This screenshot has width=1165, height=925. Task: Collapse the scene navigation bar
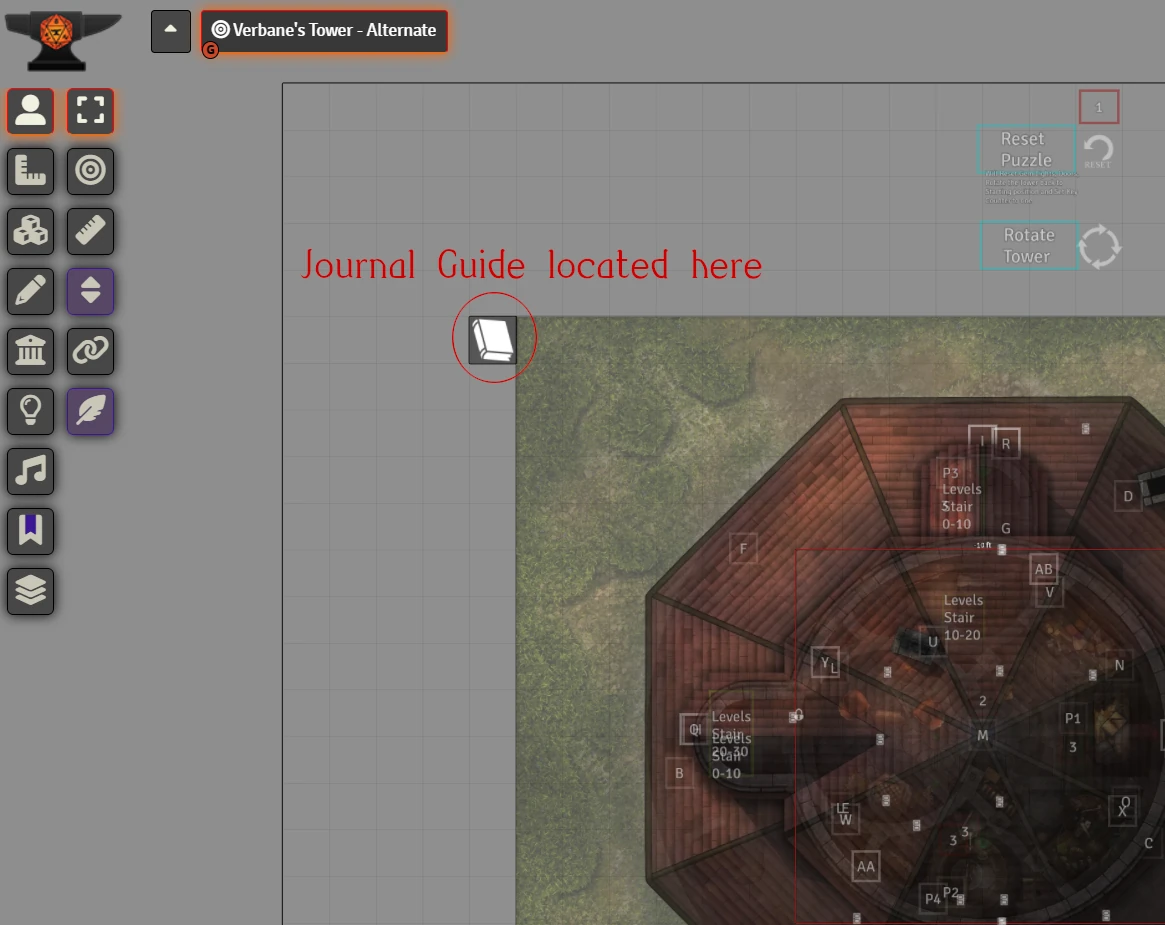tap(171, 31)
